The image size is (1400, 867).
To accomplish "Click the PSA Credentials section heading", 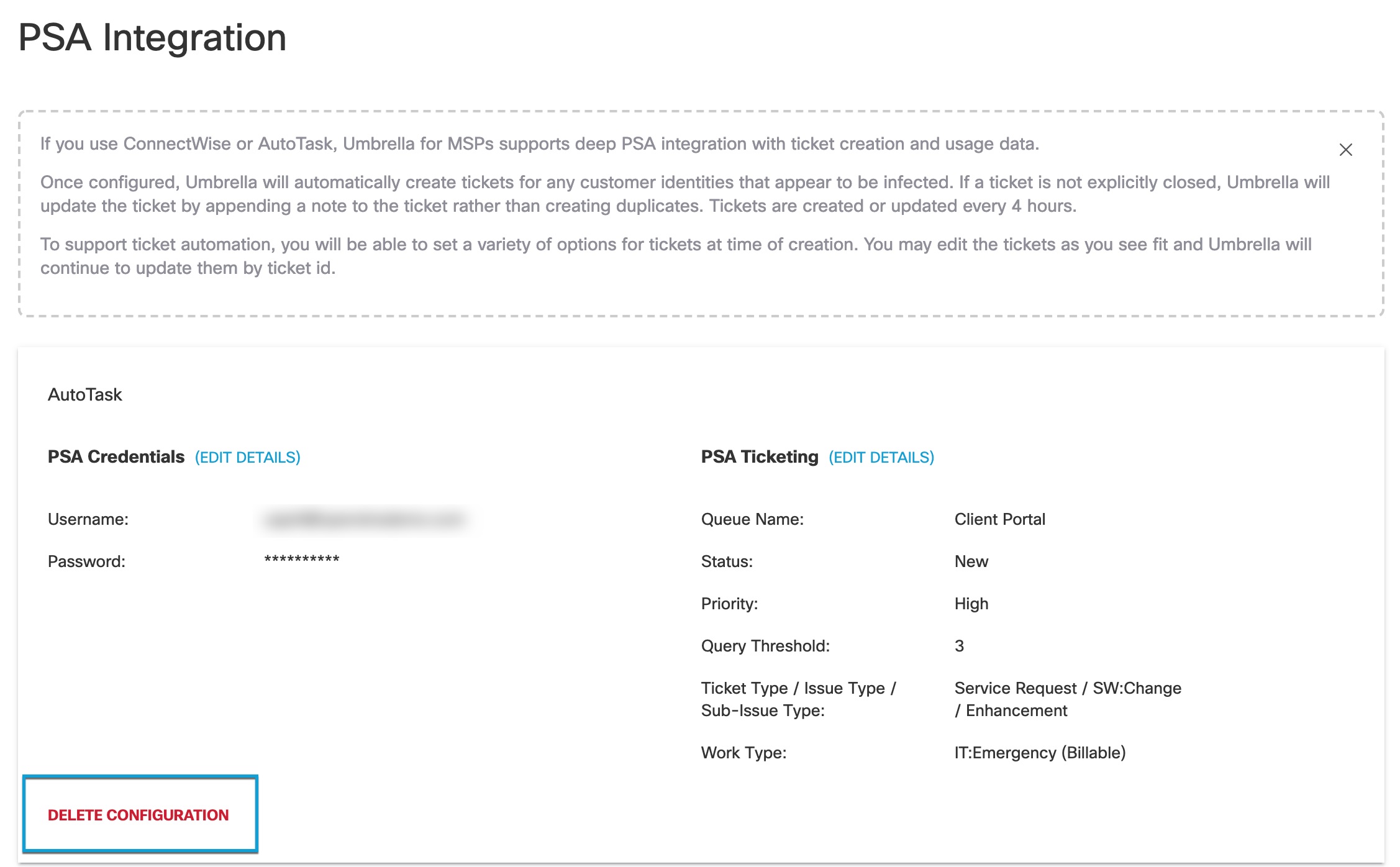I will (x=116, y=457).
